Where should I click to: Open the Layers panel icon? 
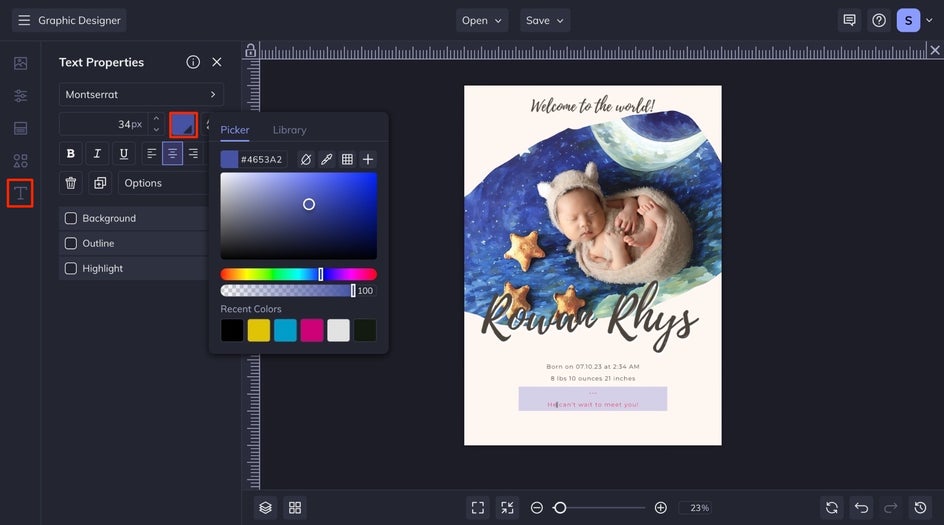pyautogui.click(x=266, y=508)
